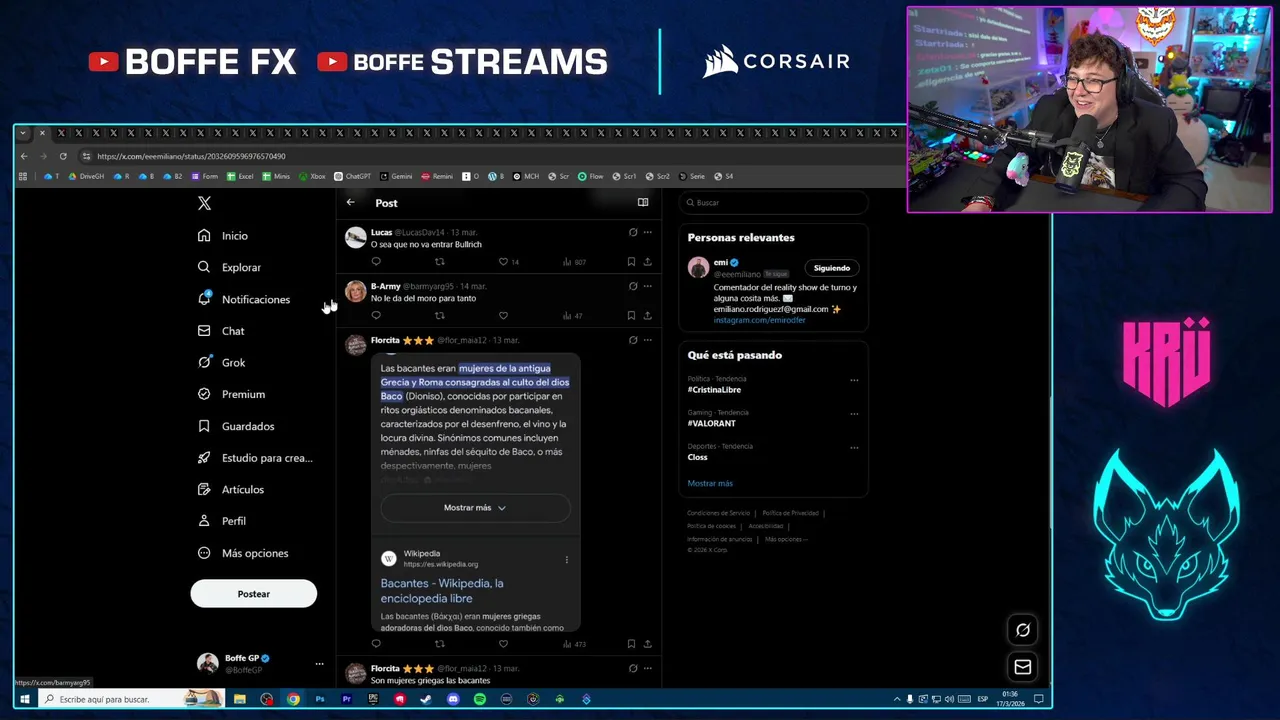Open reader view icon in Post header
This screenshot has width=1280, height=720.
(x=643, y=203)
